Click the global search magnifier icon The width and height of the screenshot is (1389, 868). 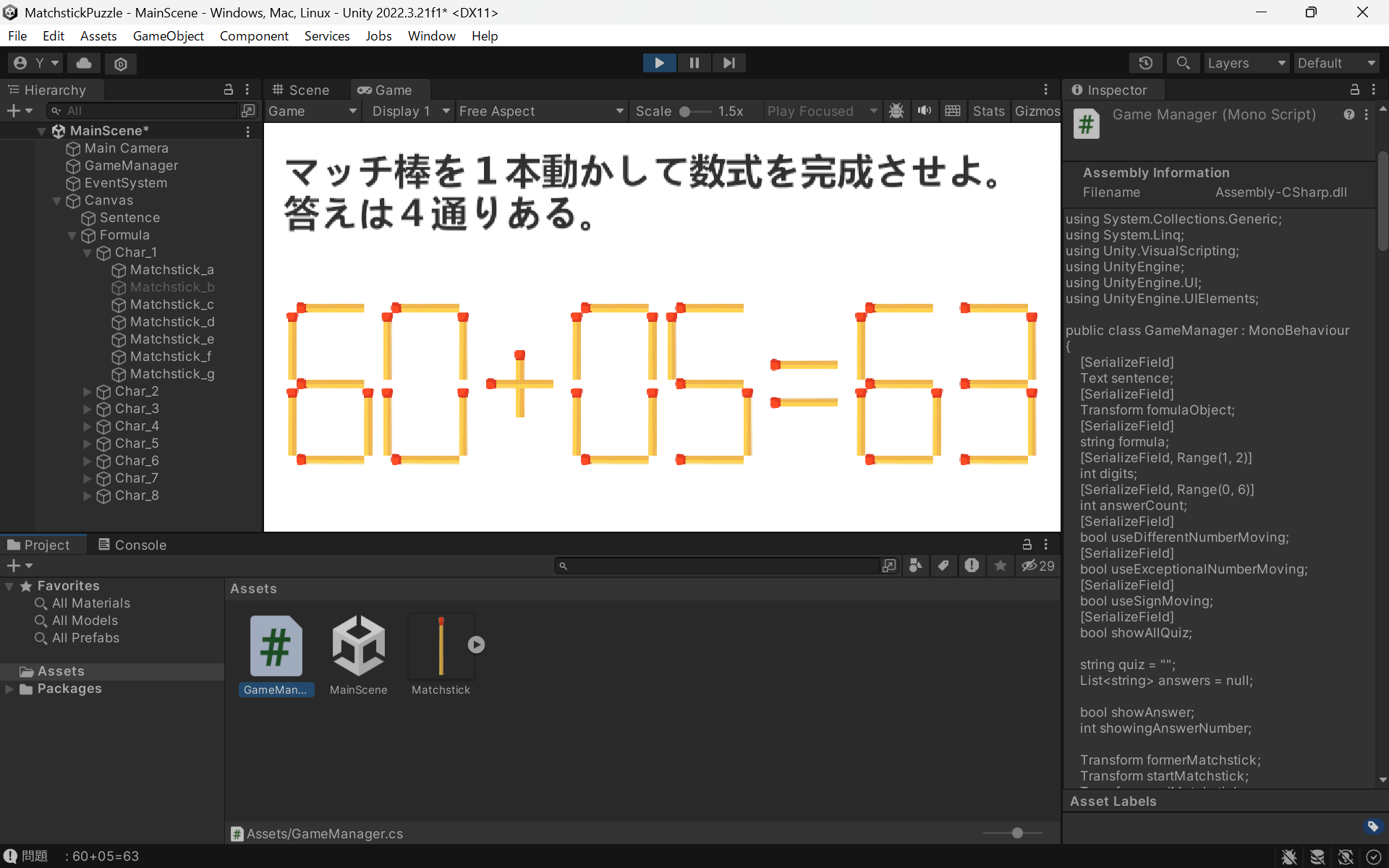tap(1183, 63)
